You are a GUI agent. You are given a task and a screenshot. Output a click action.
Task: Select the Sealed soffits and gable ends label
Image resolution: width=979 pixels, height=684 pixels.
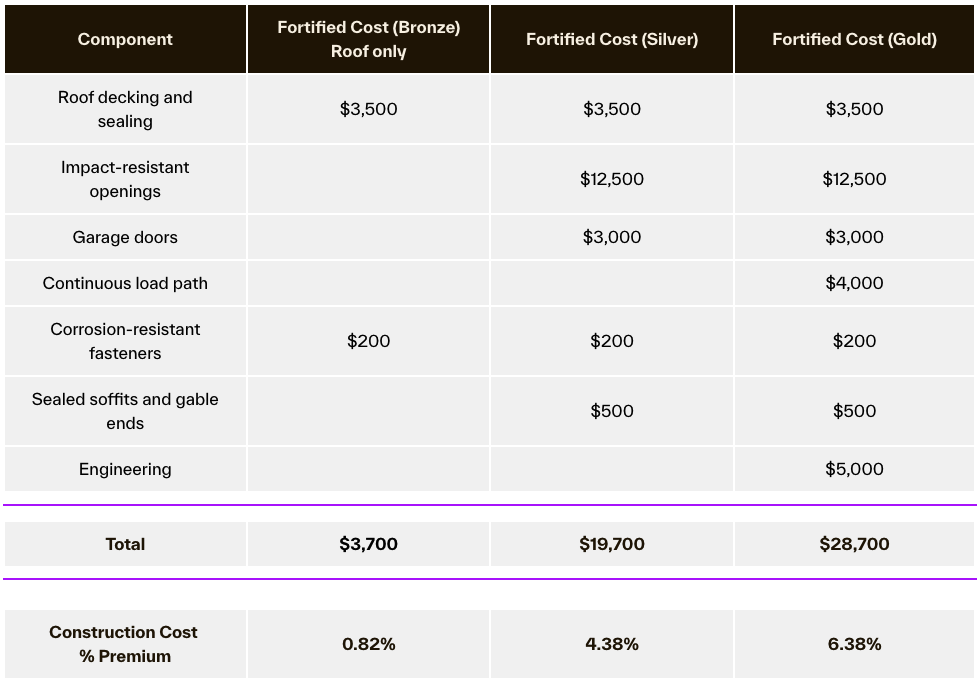click(125, 411)
